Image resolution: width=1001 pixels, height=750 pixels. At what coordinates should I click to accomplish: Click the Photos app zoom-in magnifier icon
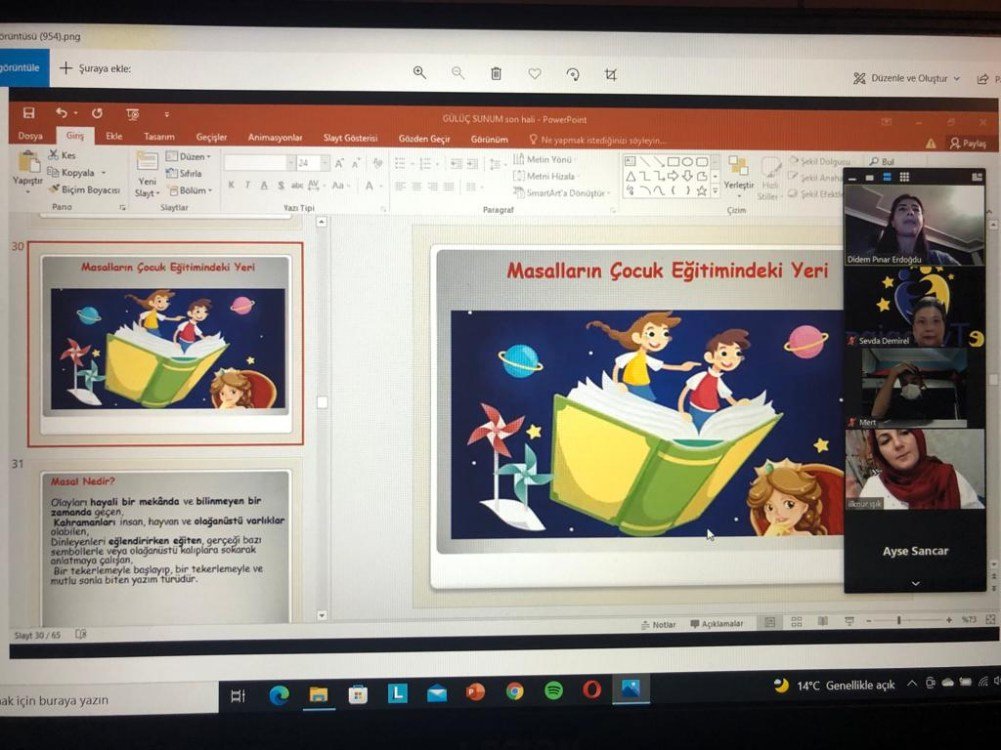coord(419,73)
